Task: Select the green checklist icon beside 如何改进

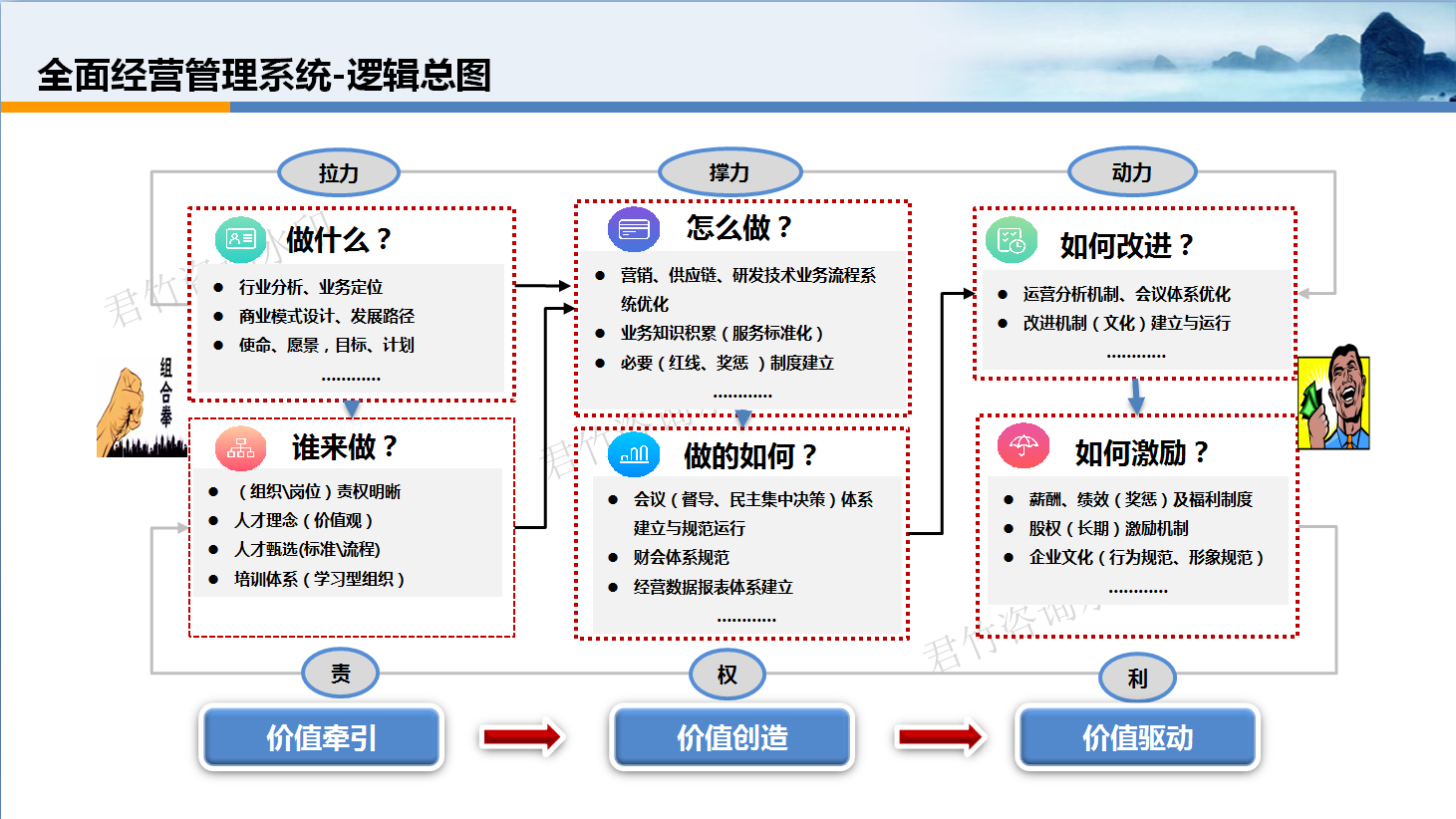Action: point(1012,241)
